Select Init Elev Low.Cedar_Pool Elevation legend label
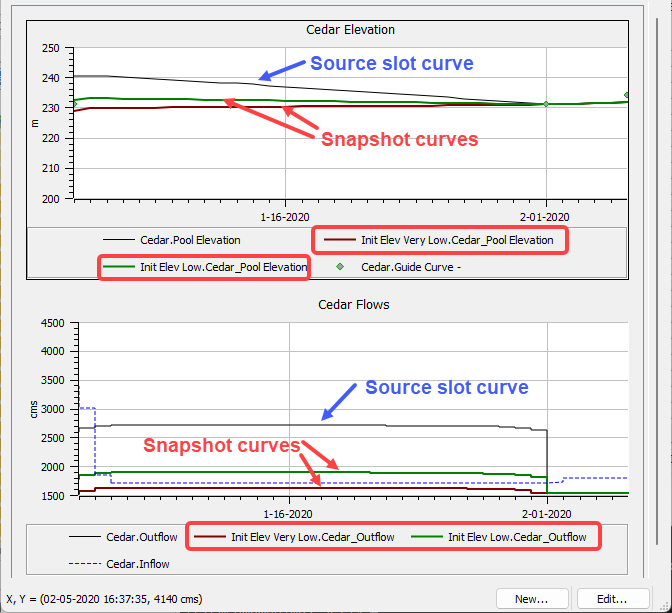Viewport: 672px width, 613px height. pyautogui.click(x=223, y=267)
